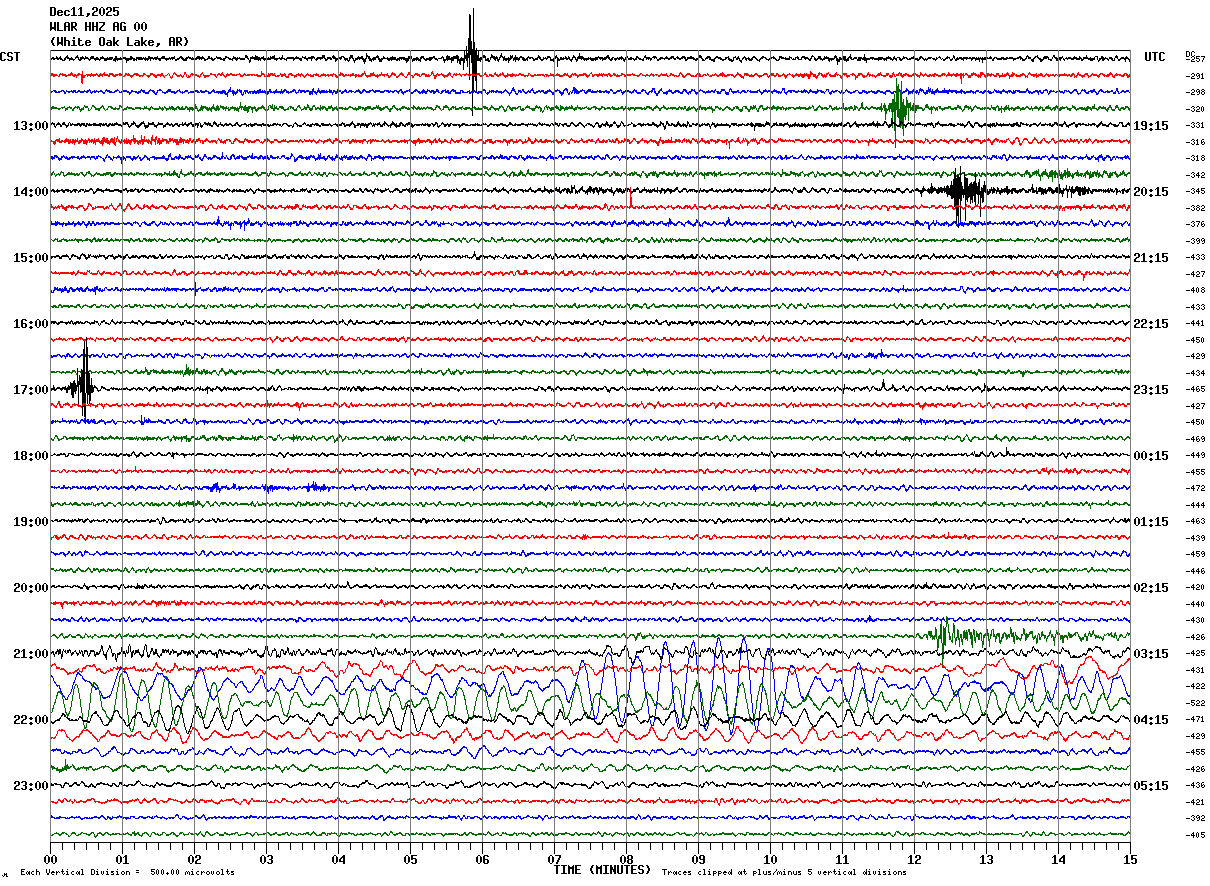Click the CST time zone label

[x=10, y=57]
